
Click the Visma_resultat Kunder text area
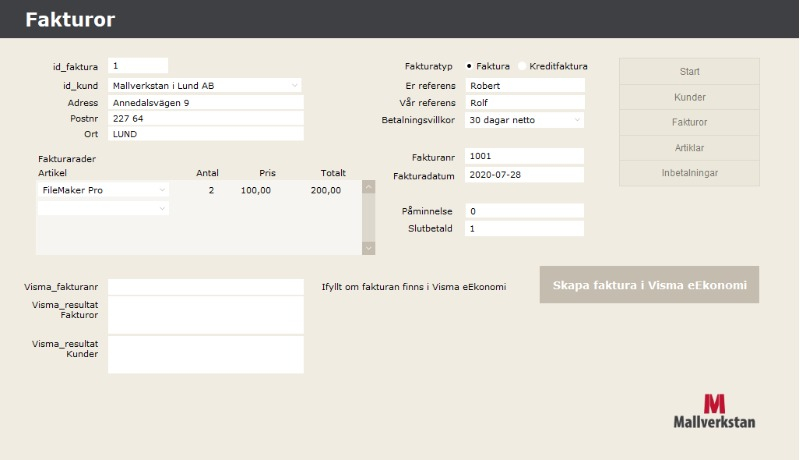coord(206,354)
